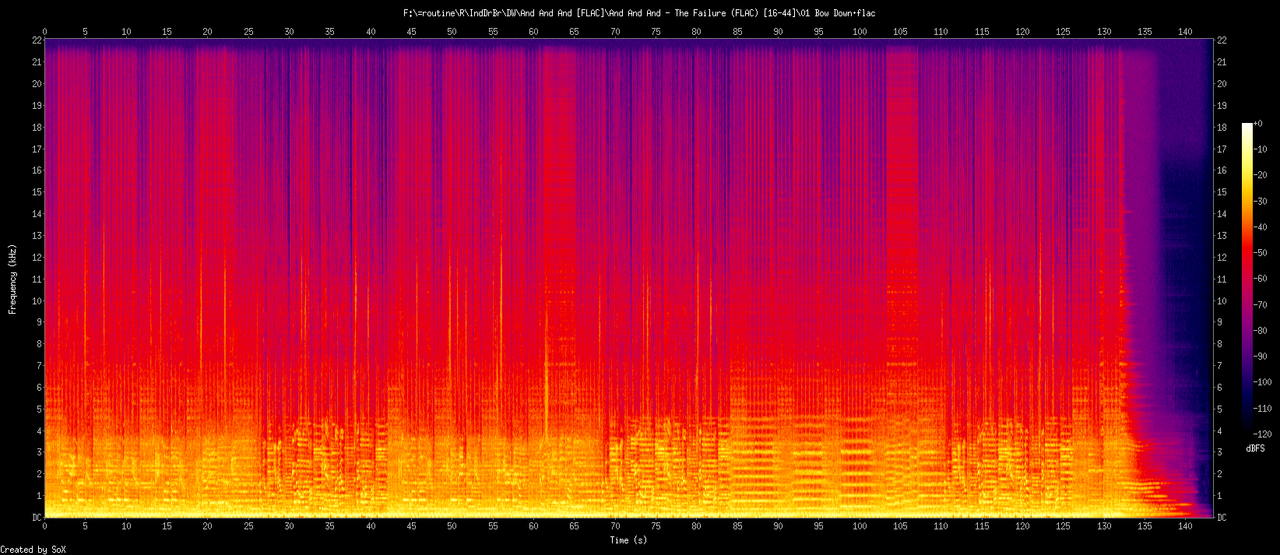Click the "135" tick on the top time axis

click(x=1144, y=31)
